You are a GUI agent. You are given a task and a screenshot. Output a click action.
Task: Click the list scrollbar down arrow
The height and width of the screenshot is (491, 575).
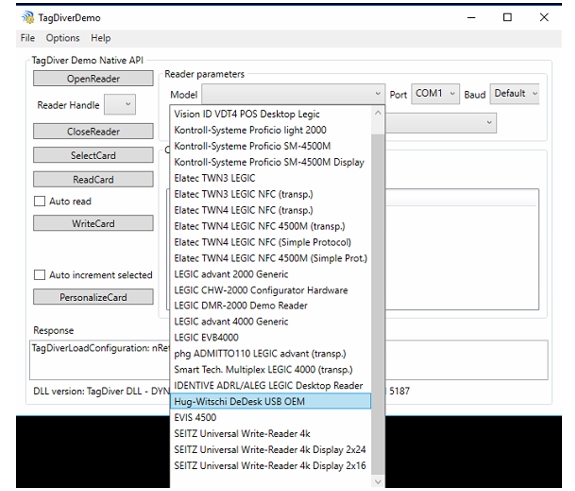point(378,481)
